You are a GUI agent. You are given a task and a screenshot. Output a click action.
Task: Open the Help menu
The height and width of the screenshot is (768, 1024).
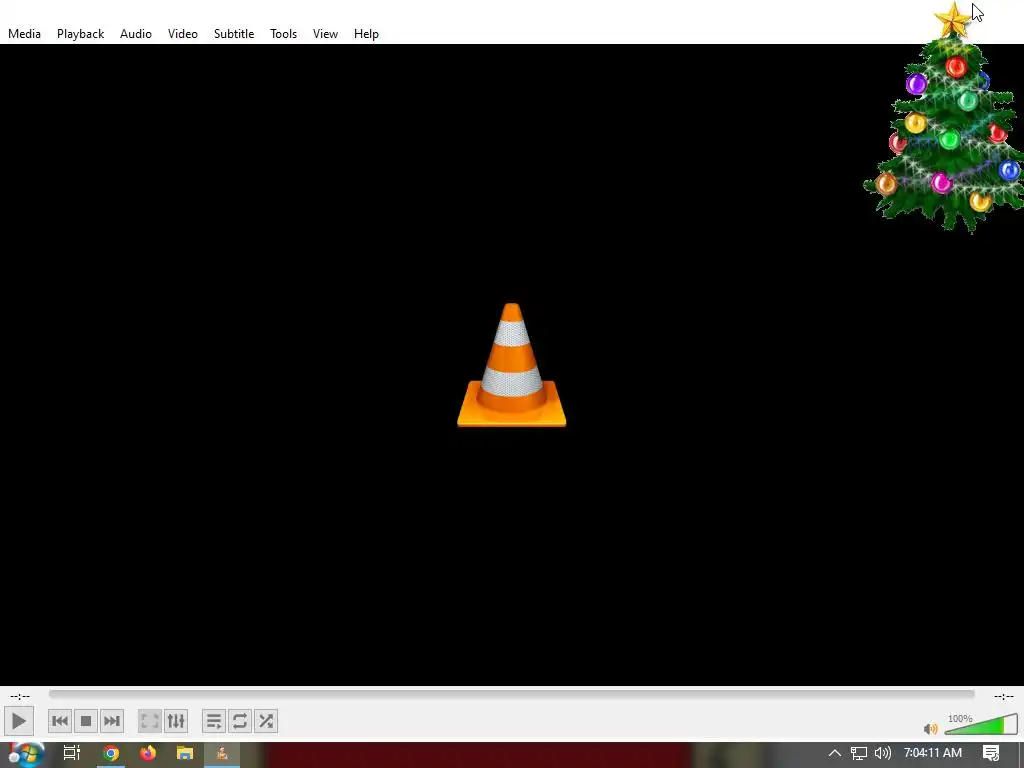point(366,34)
